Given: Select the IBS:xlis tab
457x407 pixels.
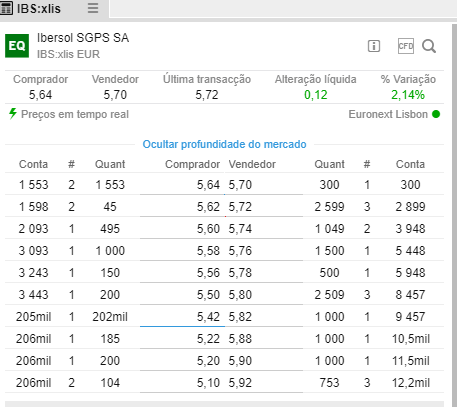Looking at the screenshot, I should [x=54, y=8].
